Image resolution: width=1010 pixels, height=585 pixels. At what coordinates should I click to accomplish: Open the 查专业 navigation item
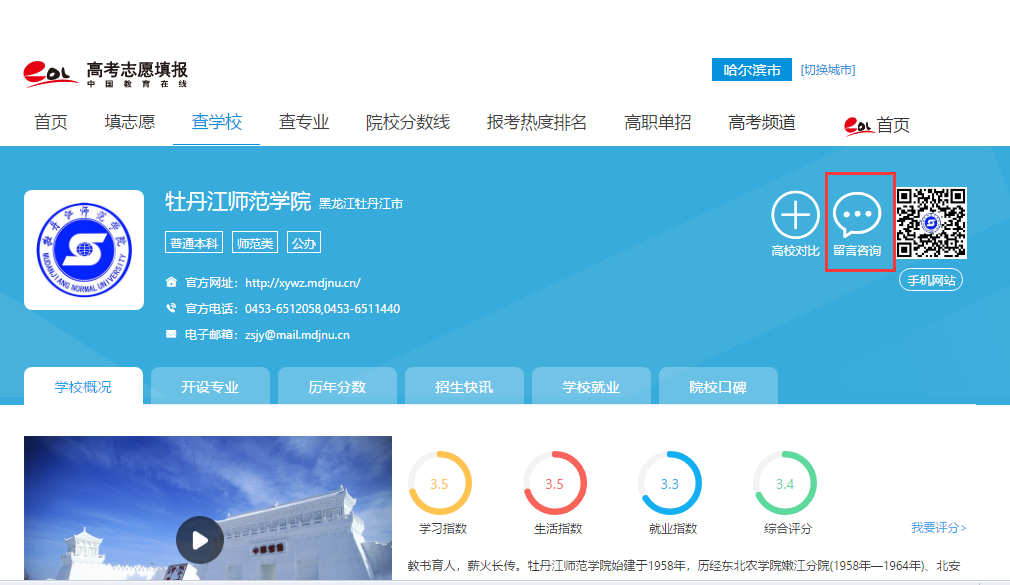click(303, 122)
